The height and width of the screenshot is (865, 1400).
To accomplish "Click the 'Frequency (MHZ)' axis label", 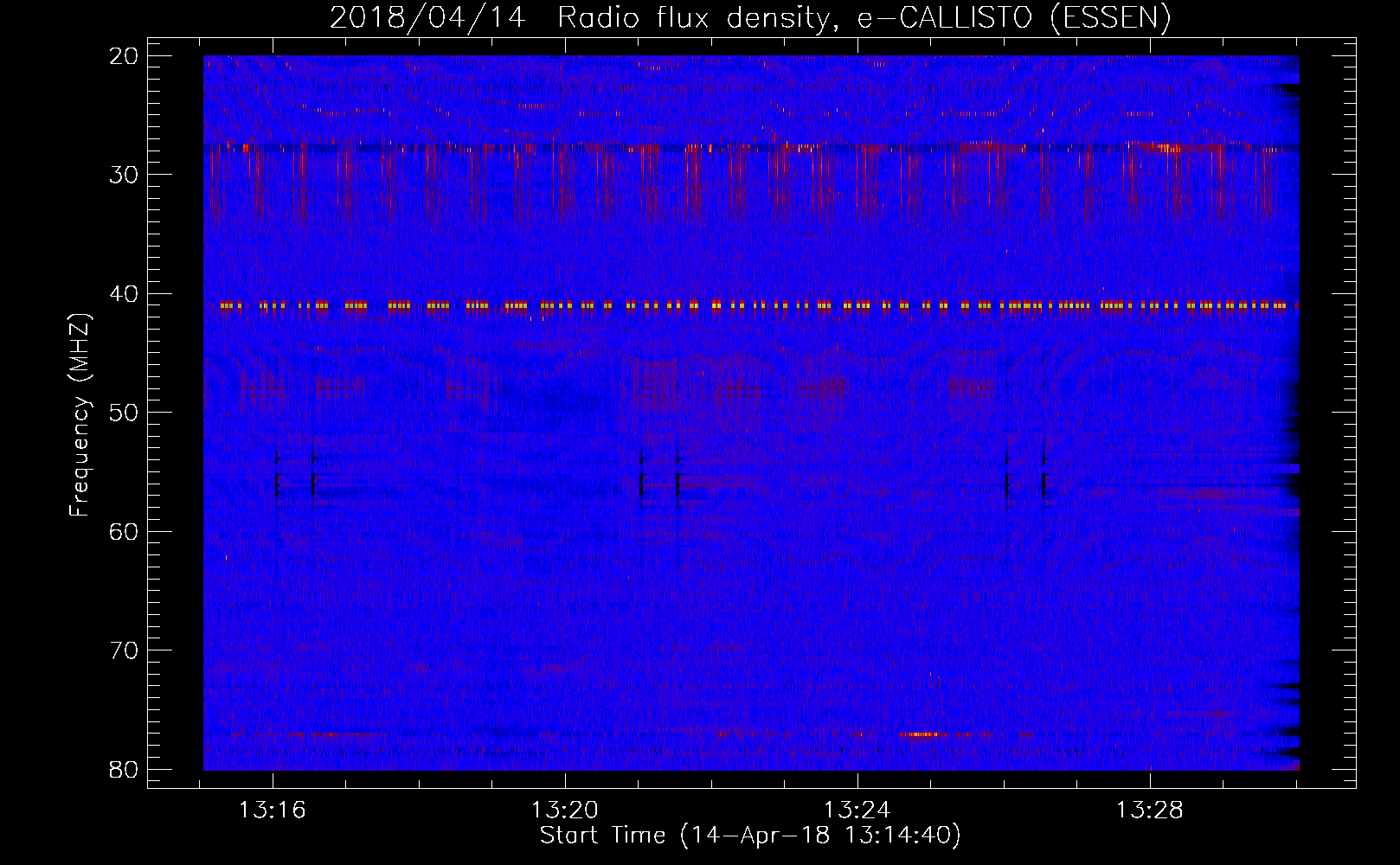I will [80, 415].
